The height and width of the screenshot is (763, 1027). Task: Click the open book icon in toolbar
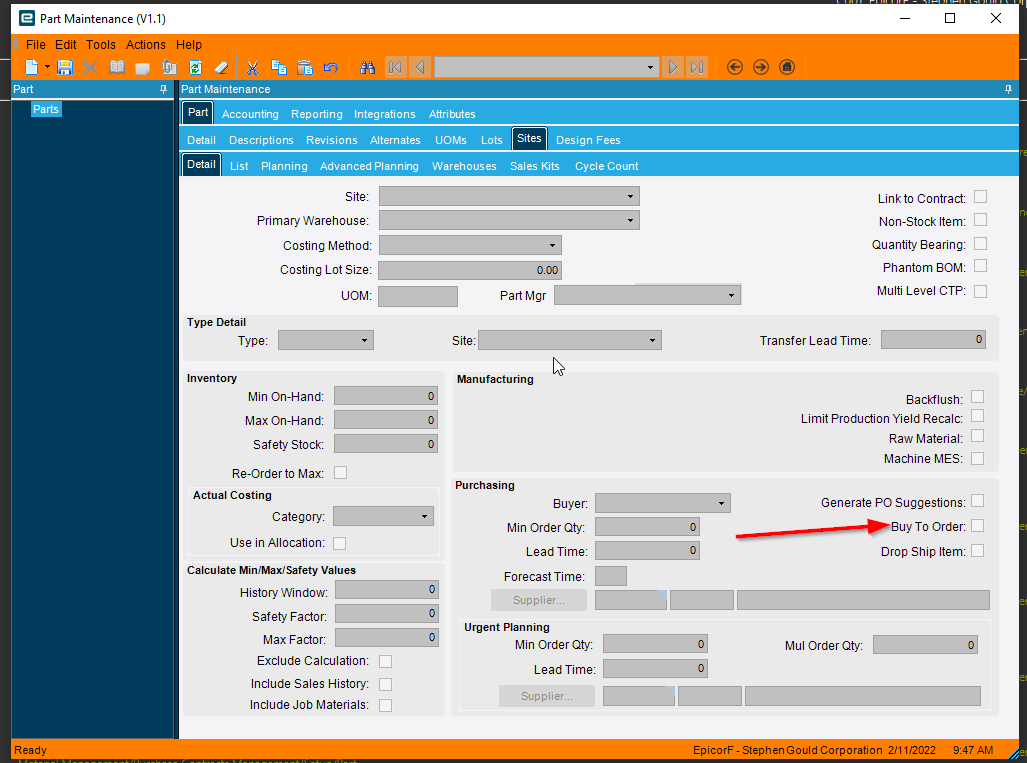point(117,67)
